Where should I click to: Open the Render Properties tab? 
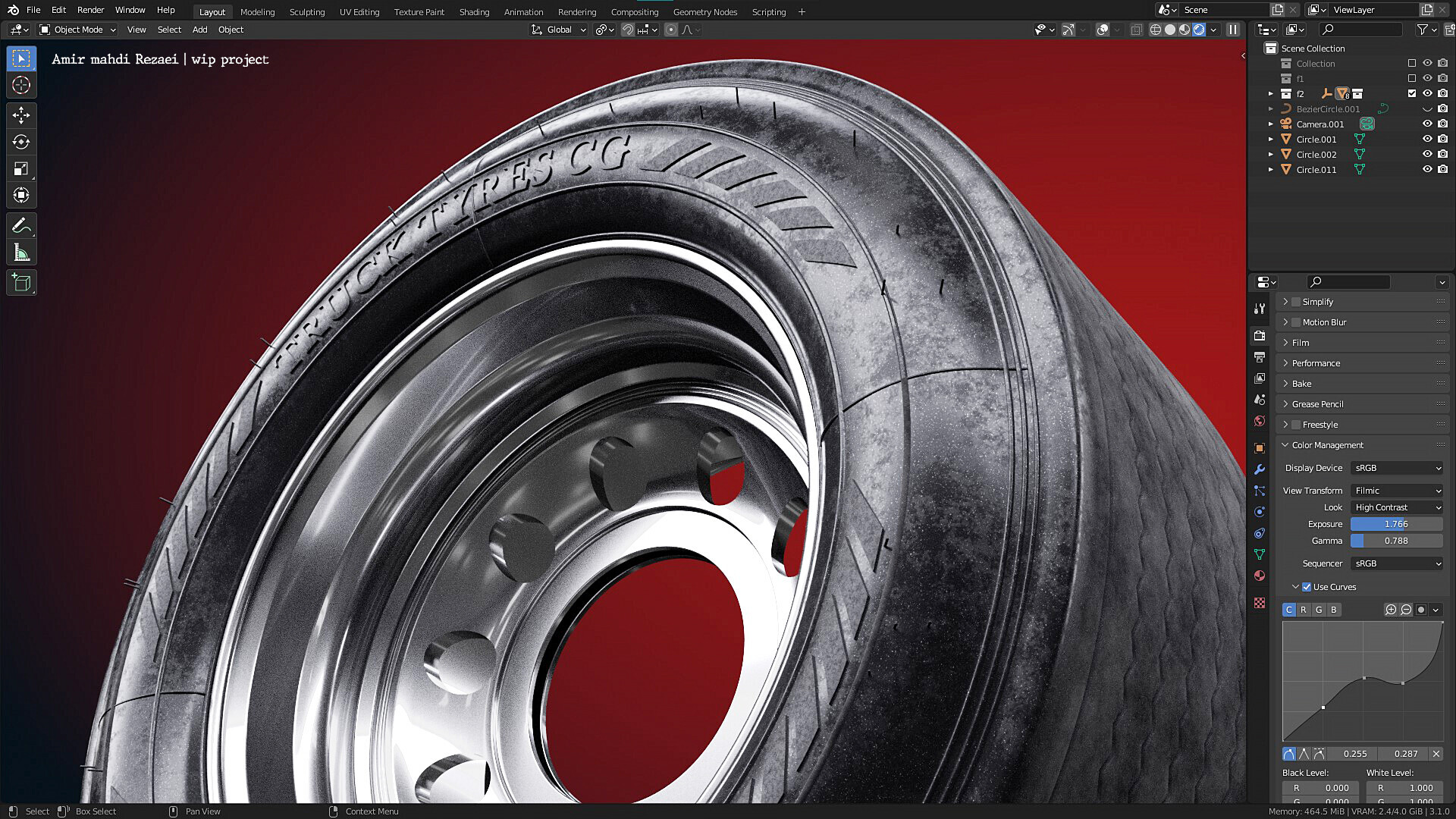pos(1260,336)
